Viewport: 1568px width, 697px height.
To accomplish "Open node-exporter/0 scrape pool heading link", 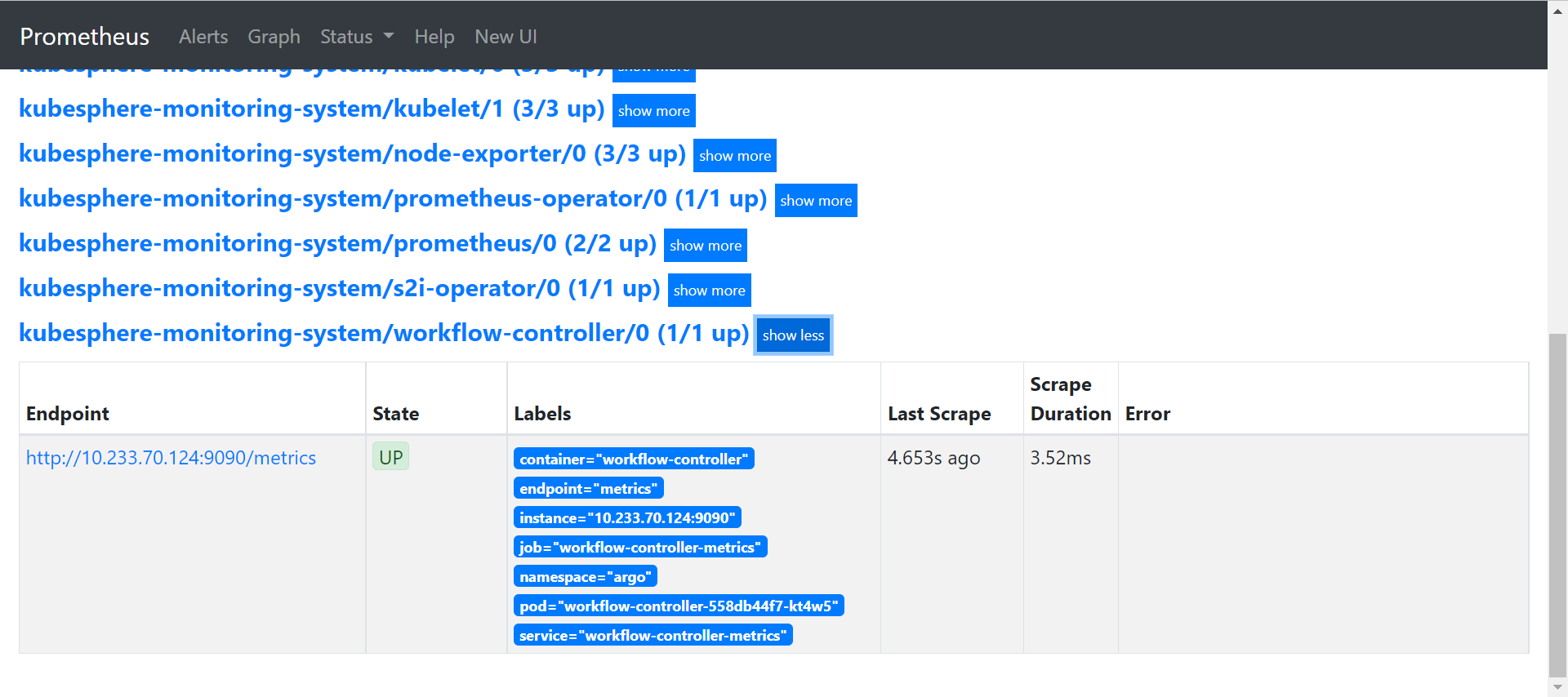I will (353, 153).
